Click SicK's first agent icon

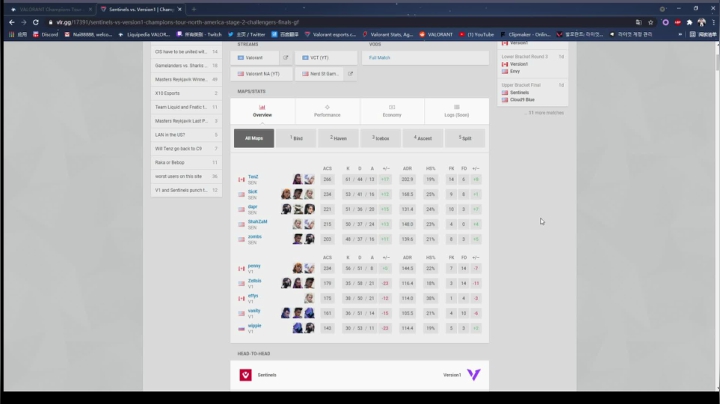(x=286, y=194)
